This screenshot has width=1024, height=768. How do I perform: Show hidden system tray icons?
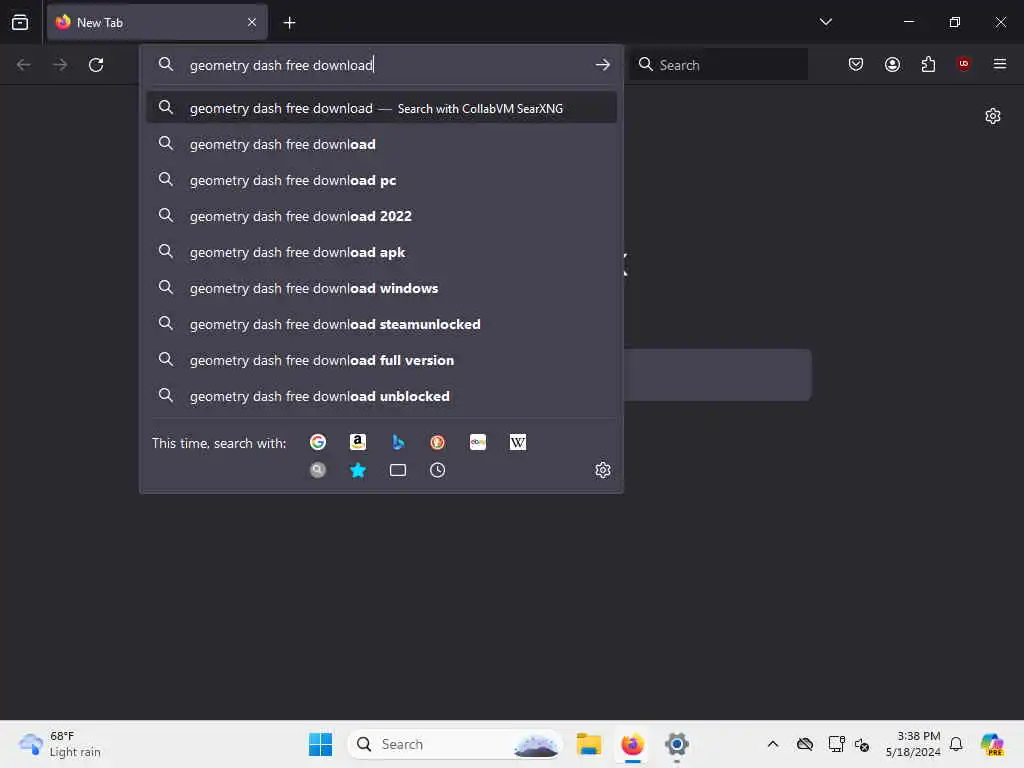[x=773, y=744]
